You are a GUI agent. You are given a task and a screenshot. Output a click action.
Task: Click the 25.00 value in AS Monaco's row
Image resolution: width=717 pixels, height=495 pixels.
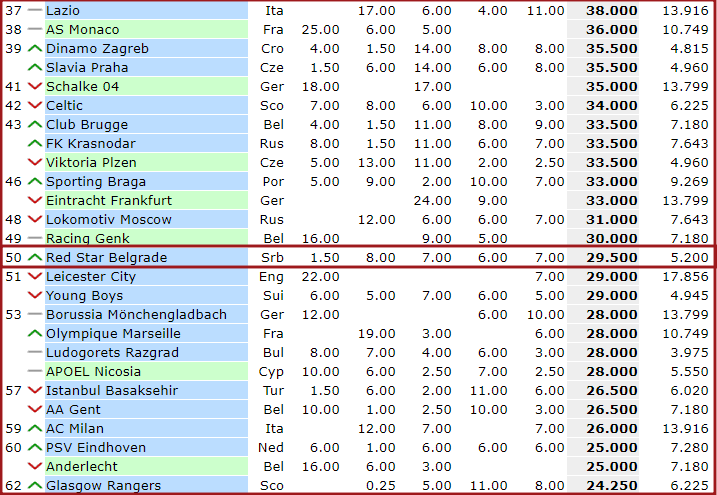click(x=321, y=30)
